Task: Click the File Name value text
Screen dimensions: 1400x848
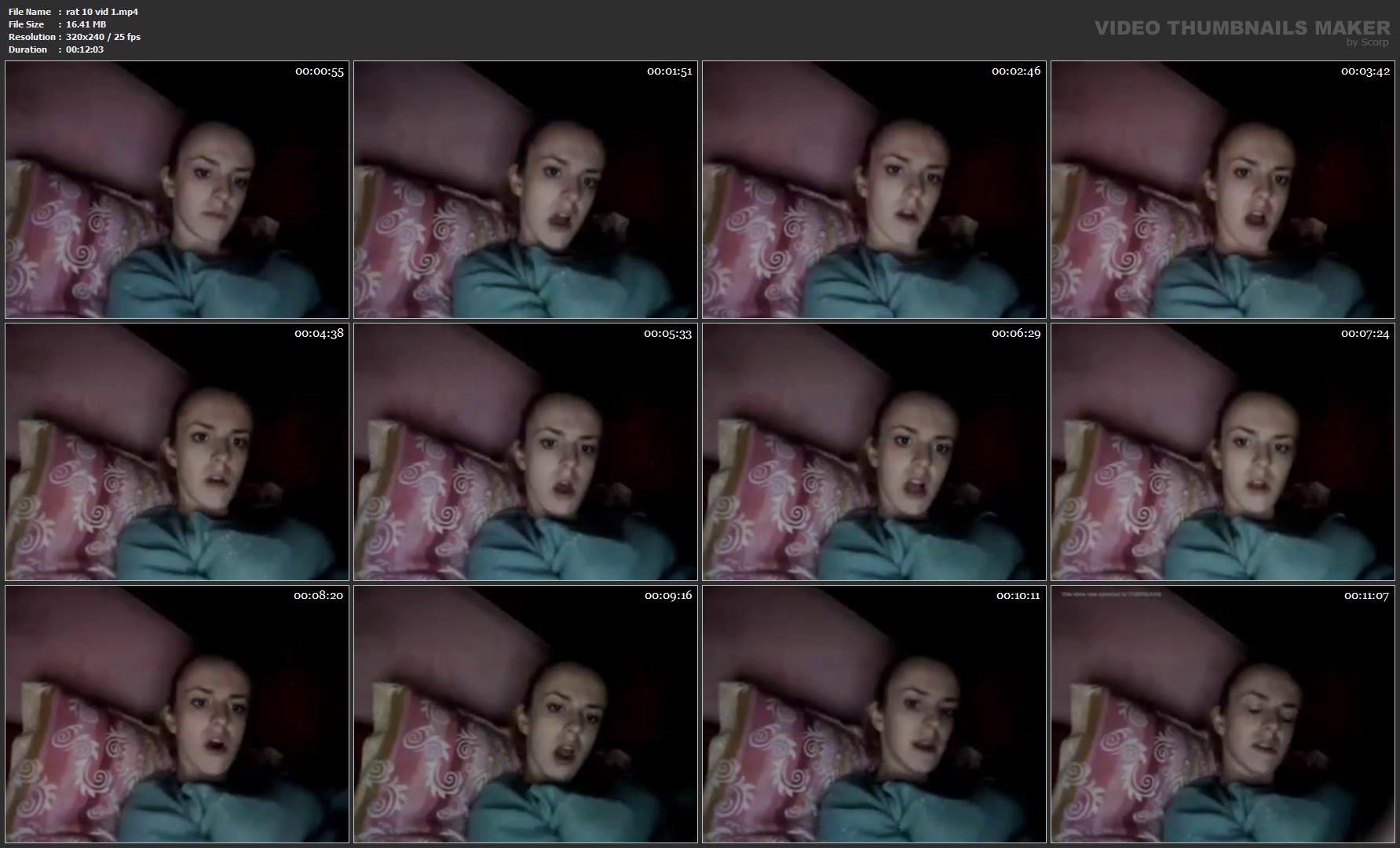Action: coord(102,12)
